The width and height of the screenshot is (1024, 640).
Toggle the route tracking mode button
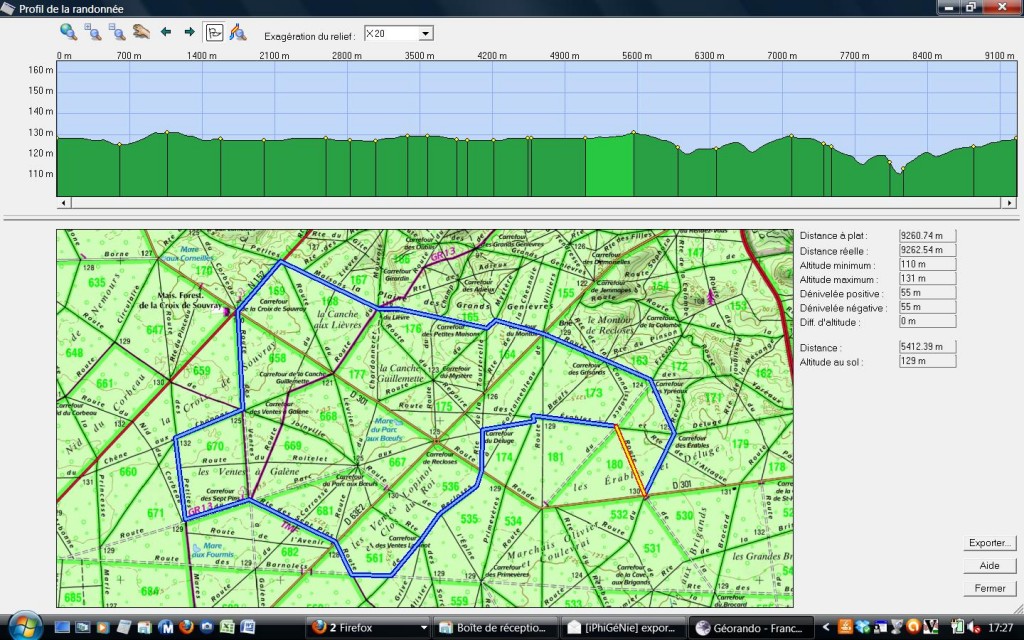(x=214, y=32)
